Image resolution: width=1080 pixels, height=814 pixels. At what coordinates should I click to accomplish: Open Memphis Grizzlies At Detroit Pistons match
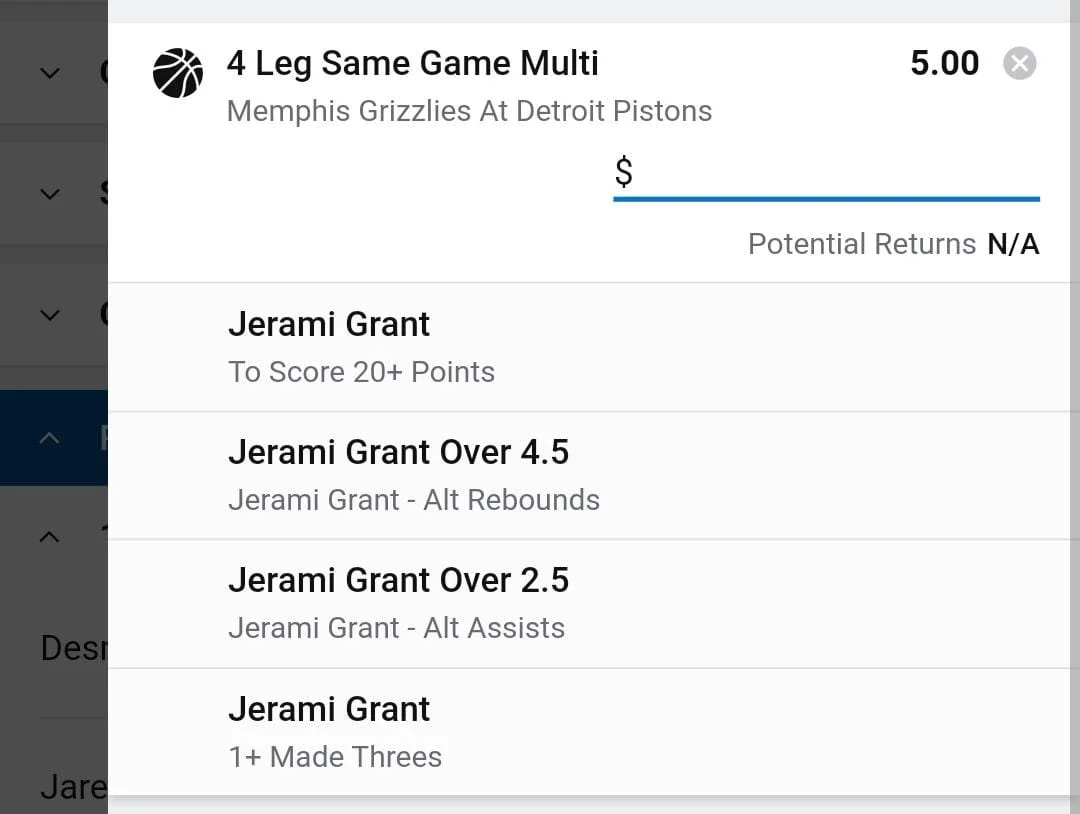tap(469, 111)
